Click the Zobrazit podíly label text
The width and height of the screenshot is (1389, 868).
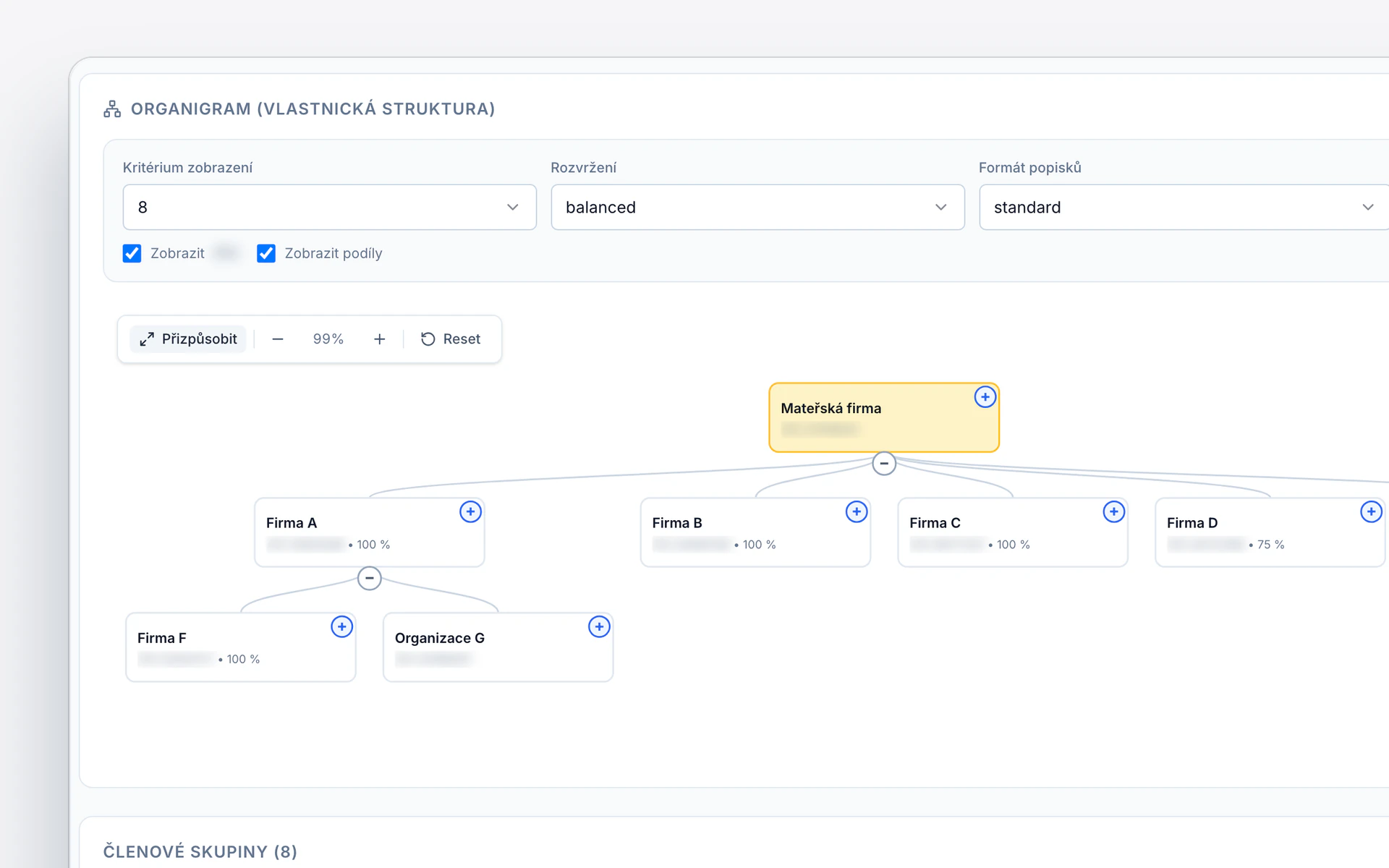(x=334, y=254)
